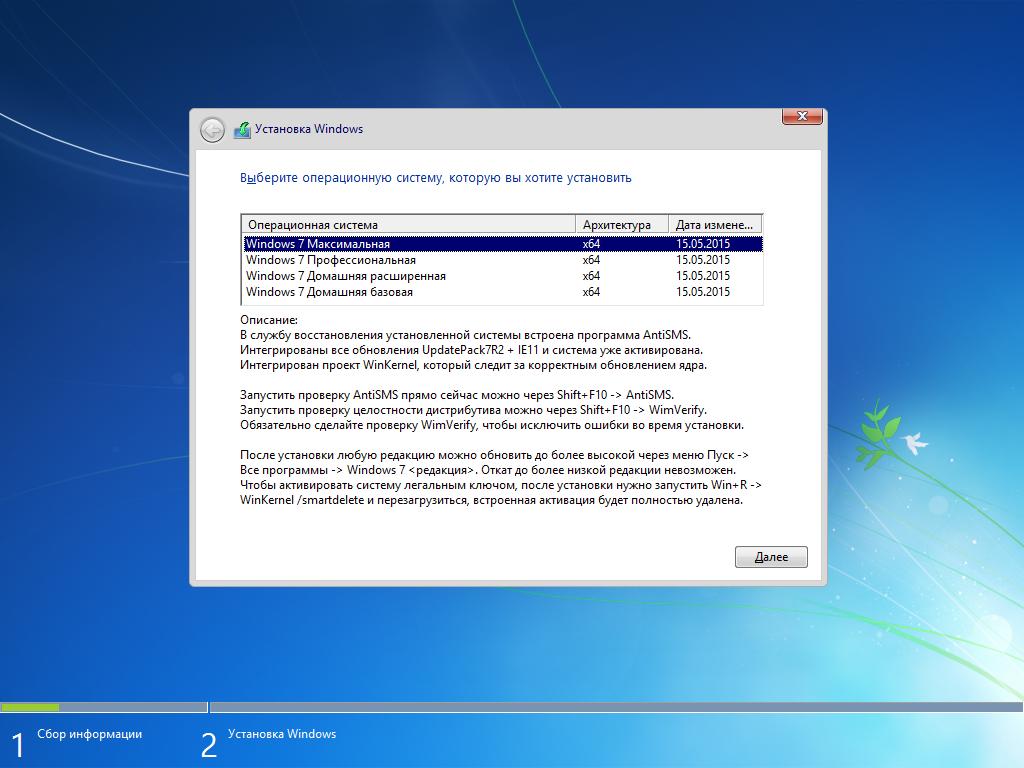The width and height of the screenshot is (1024, 768).
Task: Click x64 in Домашняя расширенная row
Action: click(591, 276)
